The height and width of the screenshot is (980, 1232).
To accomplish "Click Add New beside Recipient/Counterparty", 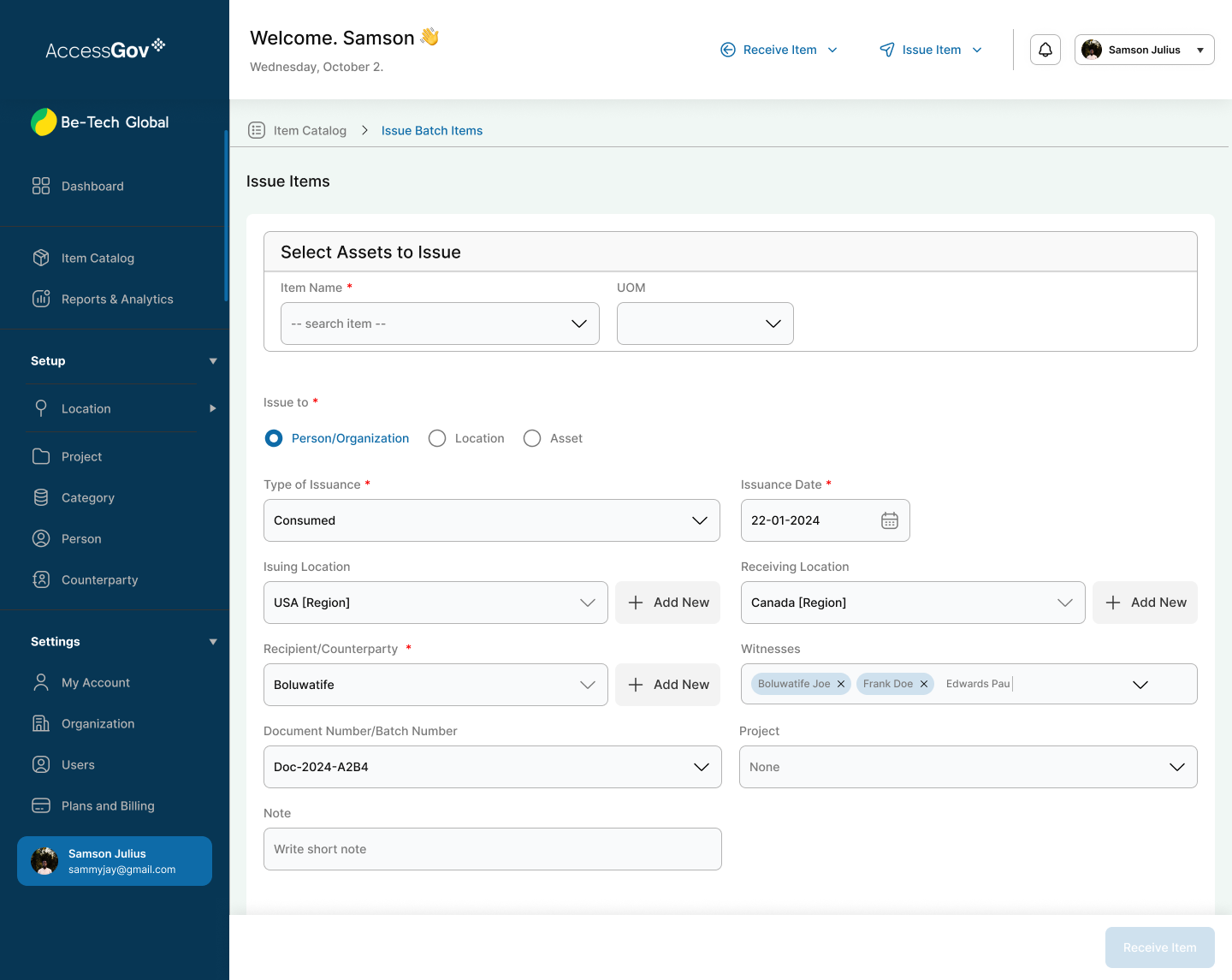I will [x=668, y=685].
